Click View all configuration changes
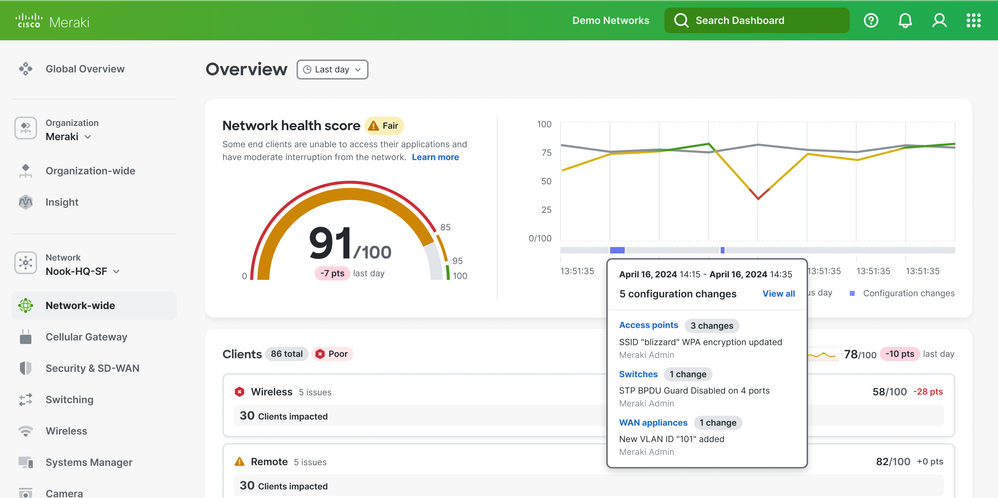 coord(778,294)
